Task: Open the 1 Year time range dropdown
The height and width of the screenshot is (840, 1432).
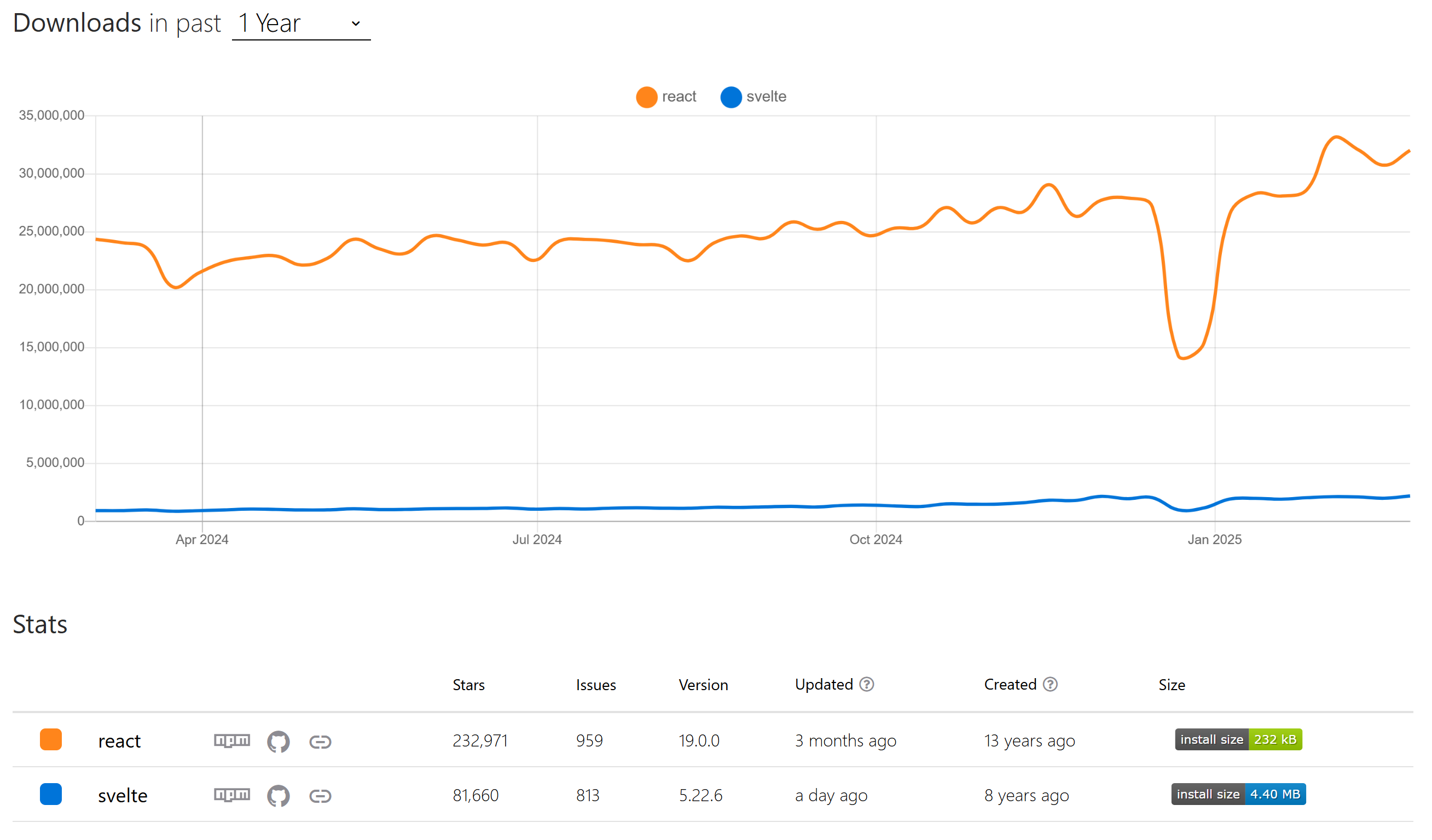Action: coord(301,24)
